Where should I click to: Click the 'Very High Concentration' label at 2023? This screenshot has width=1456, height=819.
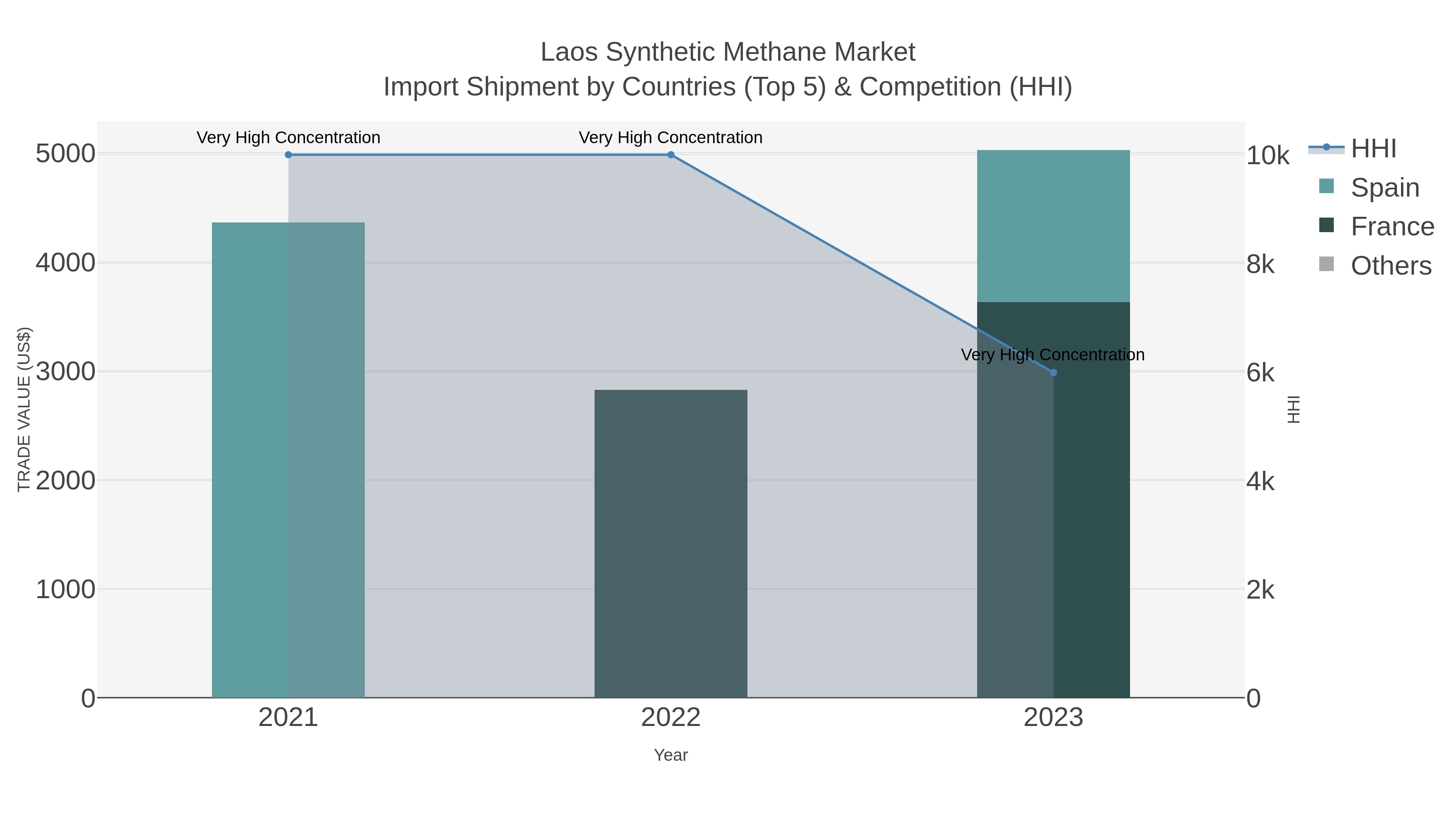[x=1053, y=354]
